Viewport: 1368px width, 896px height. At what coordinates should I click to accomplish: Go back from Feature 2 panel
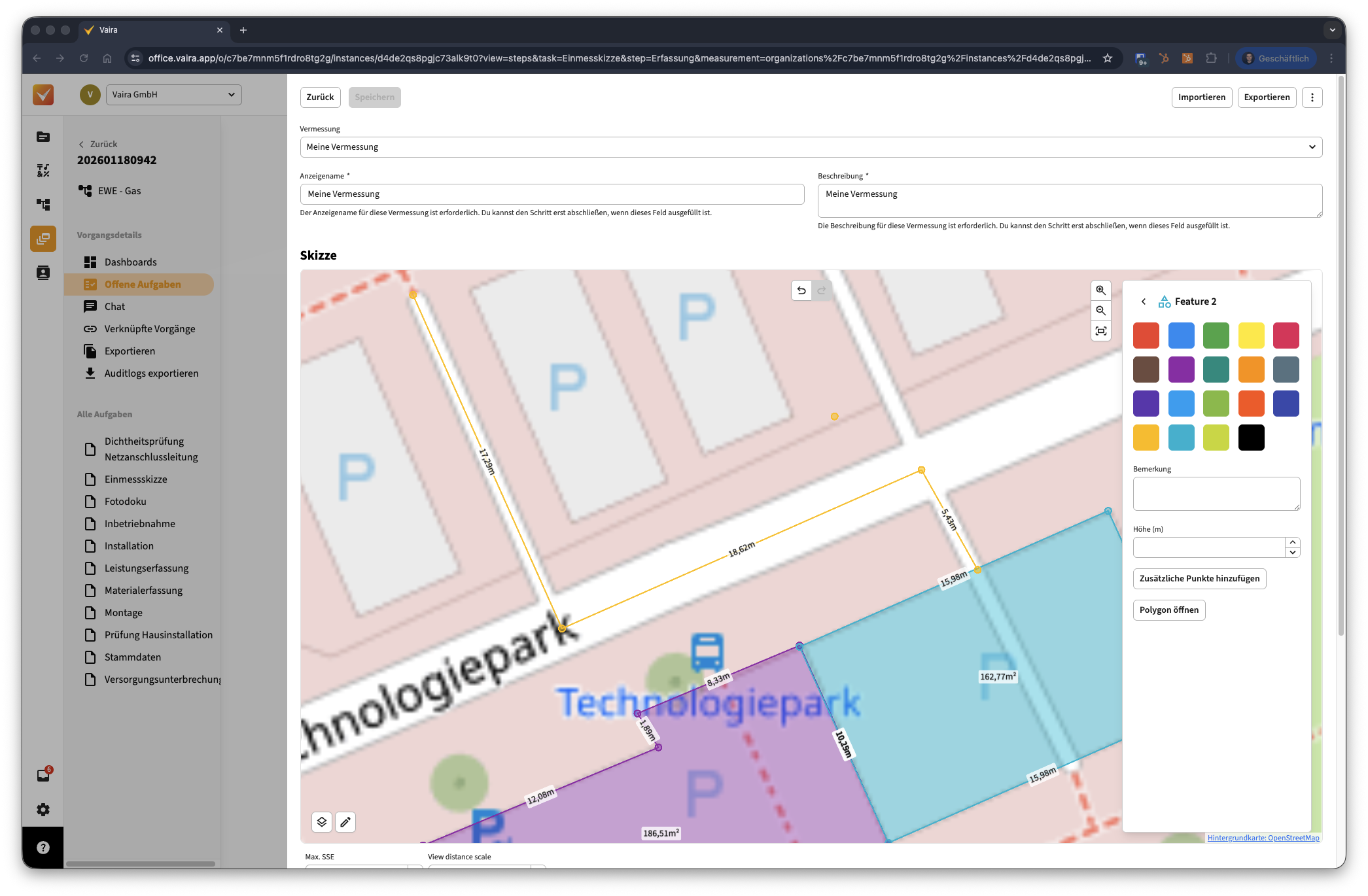tap(1144, 302)
